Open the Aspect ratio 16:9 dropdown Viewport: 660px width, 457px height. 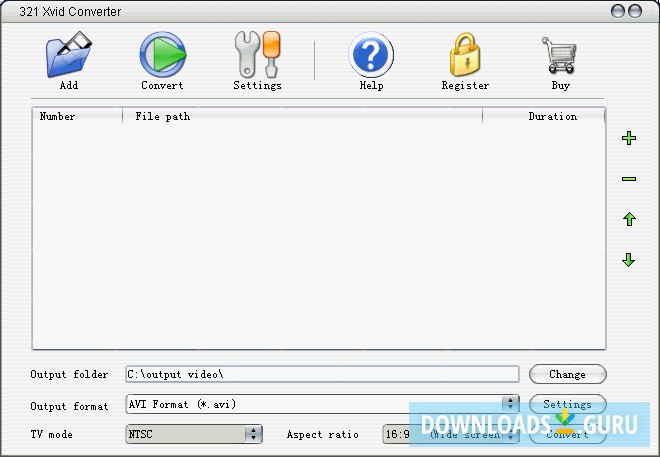(451, 434)
